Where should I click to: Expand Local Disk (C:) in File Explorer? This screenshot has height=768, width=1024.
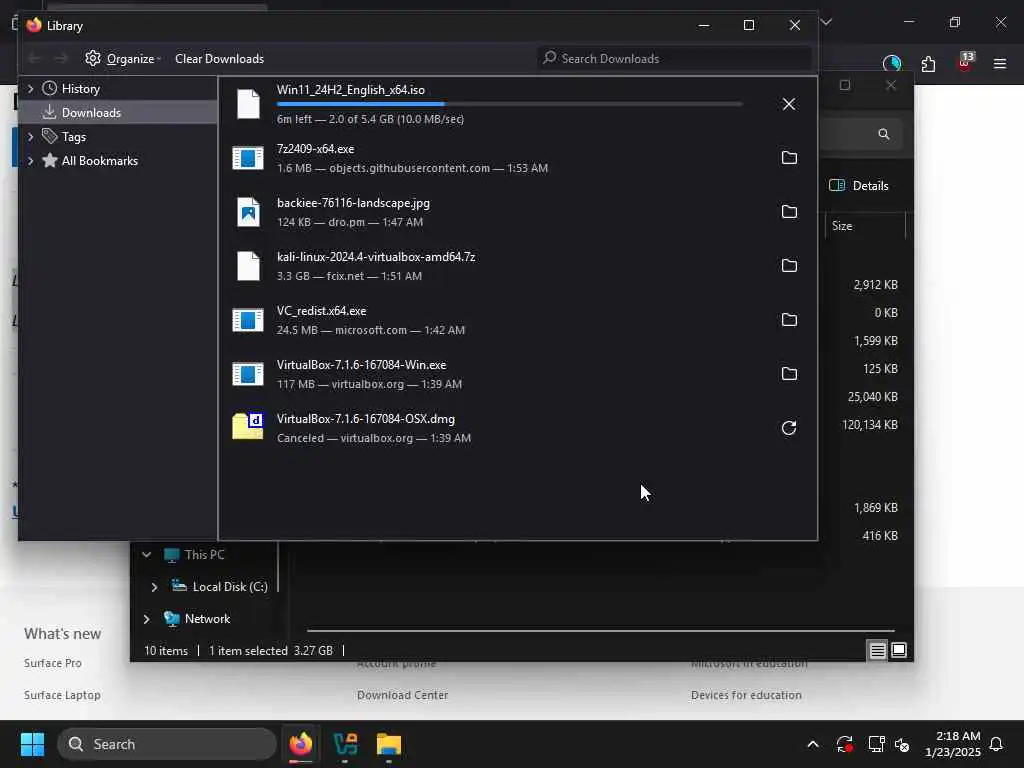coord(154,587)
